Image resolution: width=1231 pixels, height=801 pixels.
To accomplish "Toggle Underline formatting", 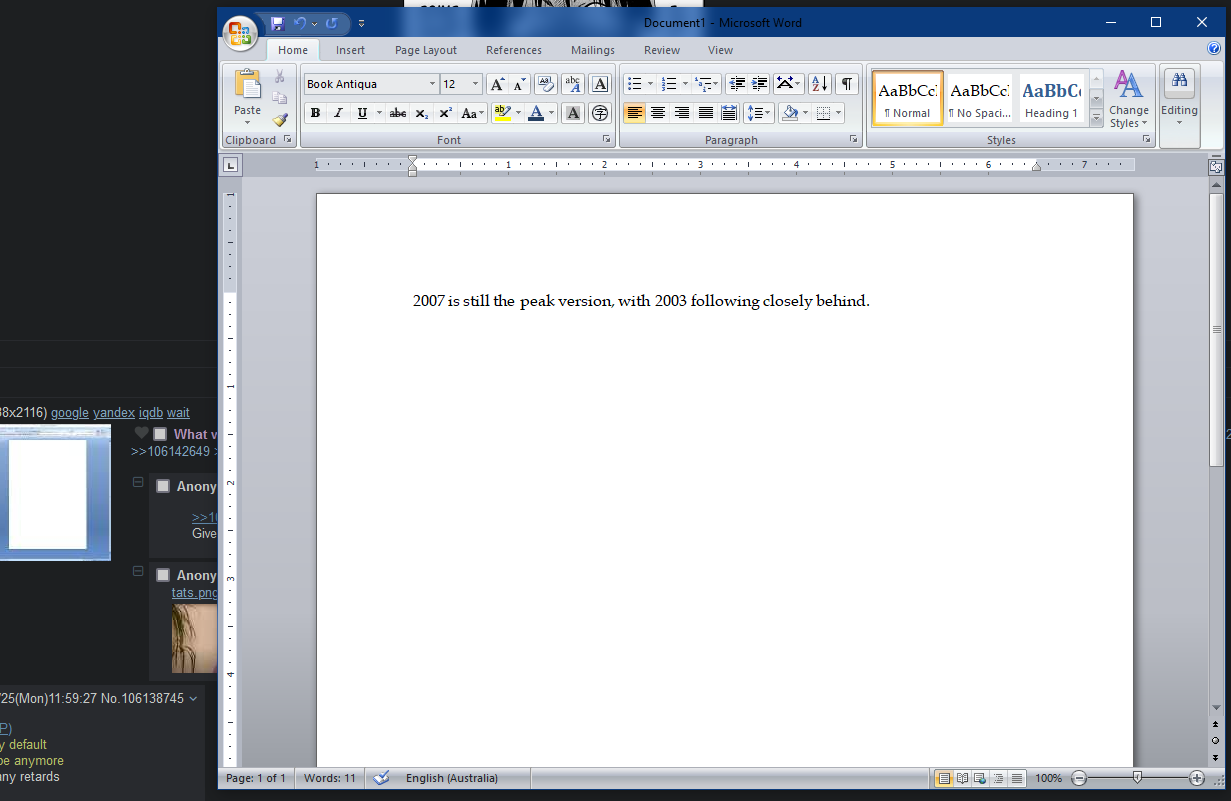I will [x=362, y=113].
